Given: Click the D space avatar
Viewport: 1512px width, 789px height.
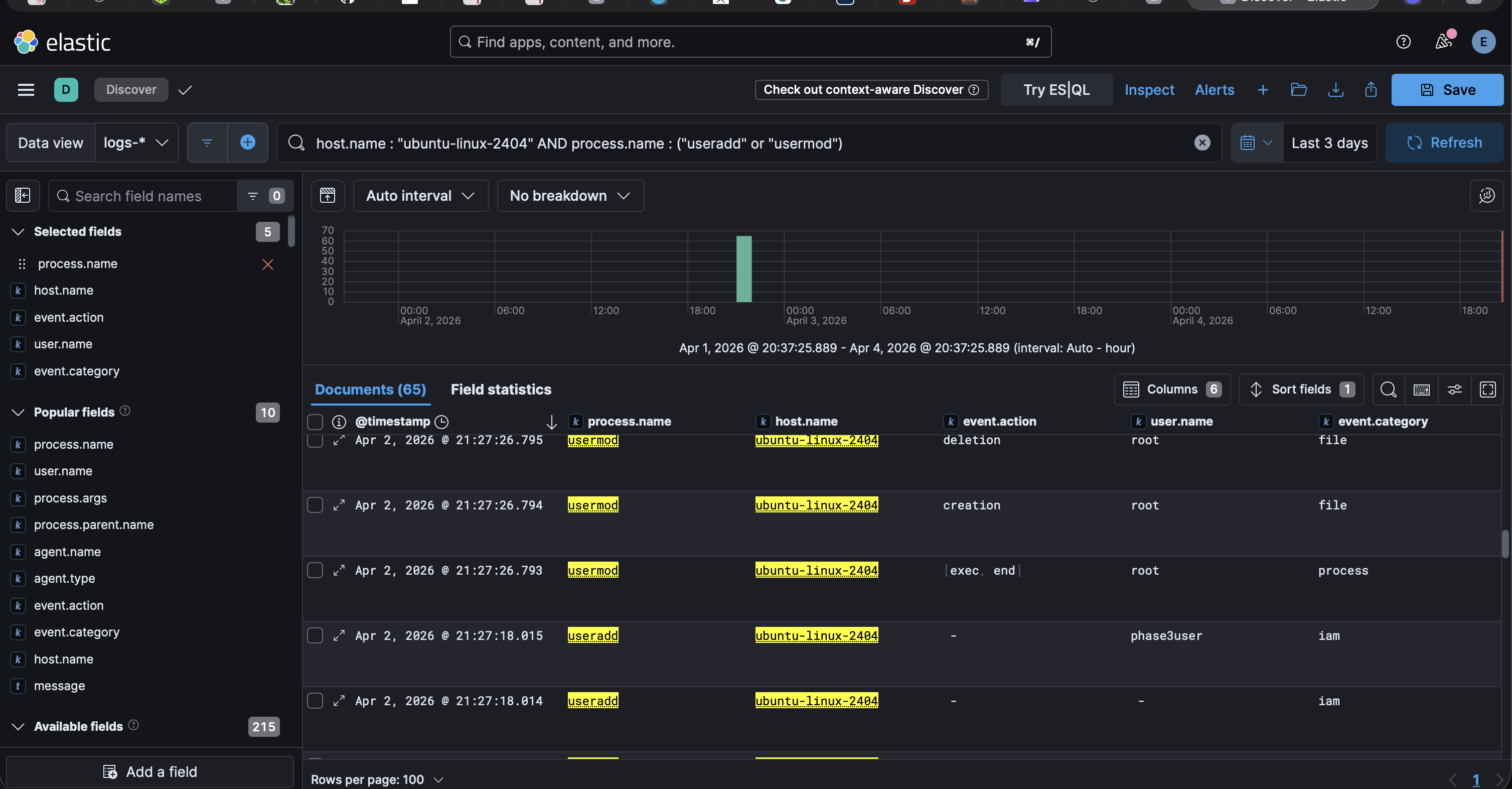Looking at the screenshot, I should pyautogui.click(x=66, y=90).
